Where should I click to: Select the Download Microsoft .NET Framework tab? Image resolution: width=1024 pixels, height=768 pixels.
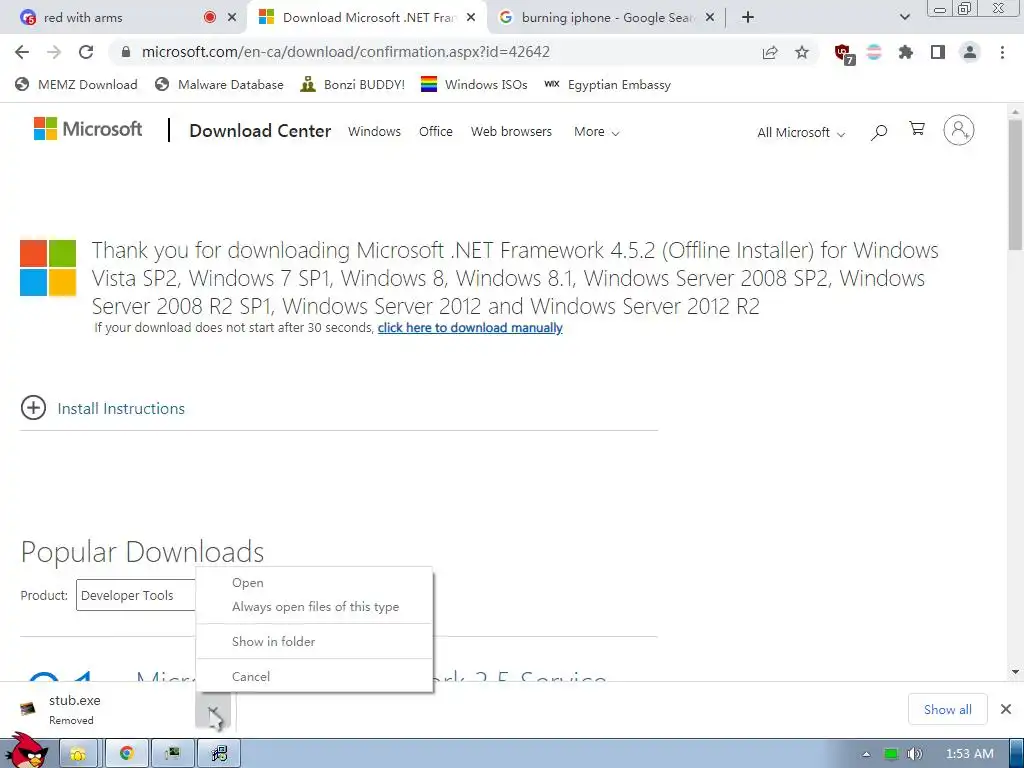click(368, 18)
